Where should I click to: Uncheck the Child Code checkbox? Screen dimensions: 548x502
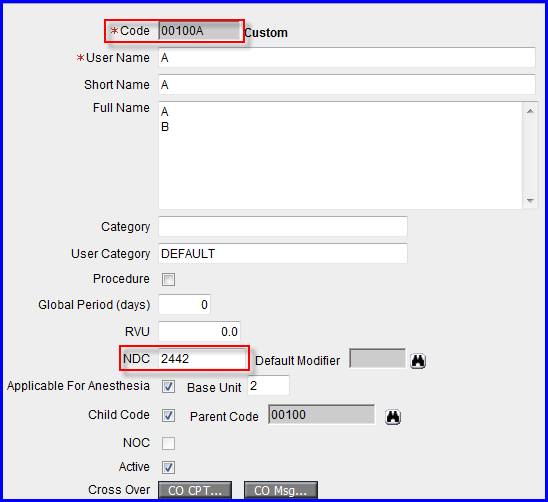pos(168,416)
